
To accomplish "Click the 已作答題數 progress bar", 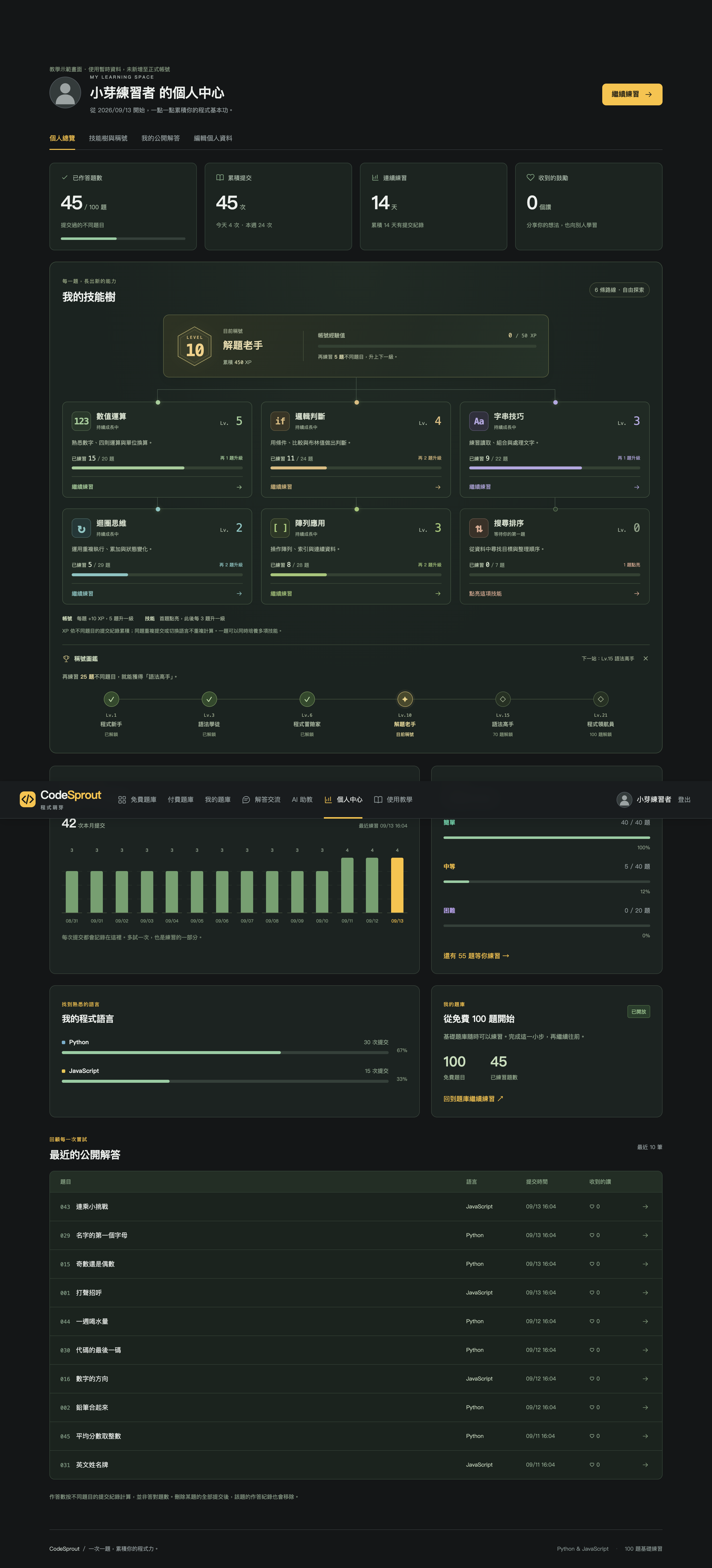I will point(123,239).
